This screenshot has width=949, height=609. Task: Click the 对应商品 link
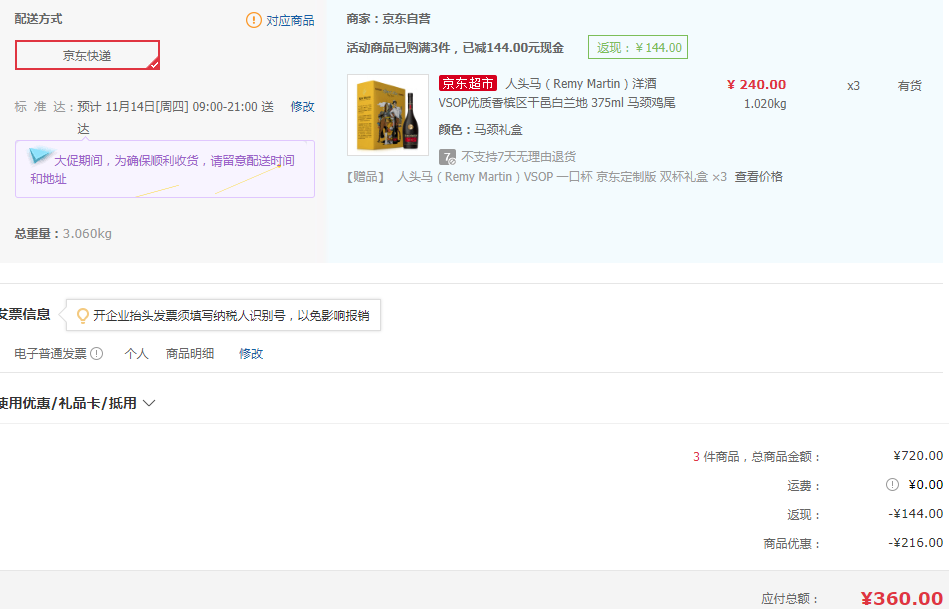290,21
